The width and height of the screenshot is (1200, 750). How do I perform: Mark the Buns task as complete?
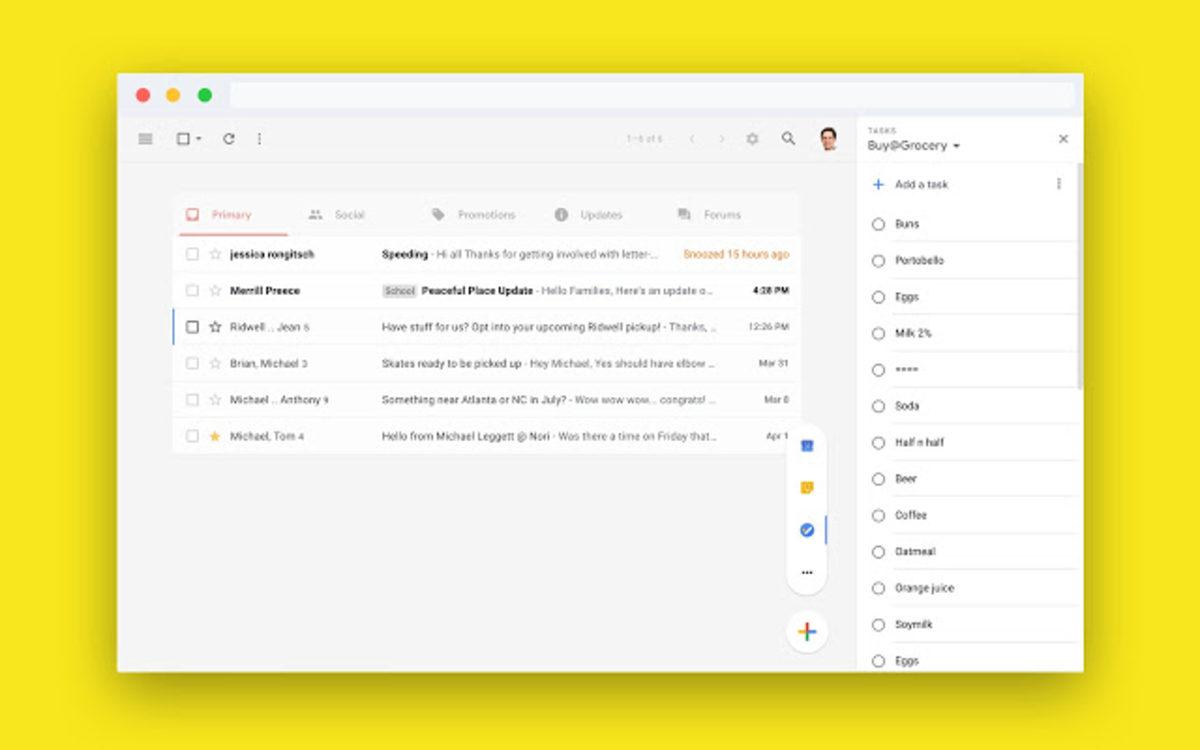(878, 224)
